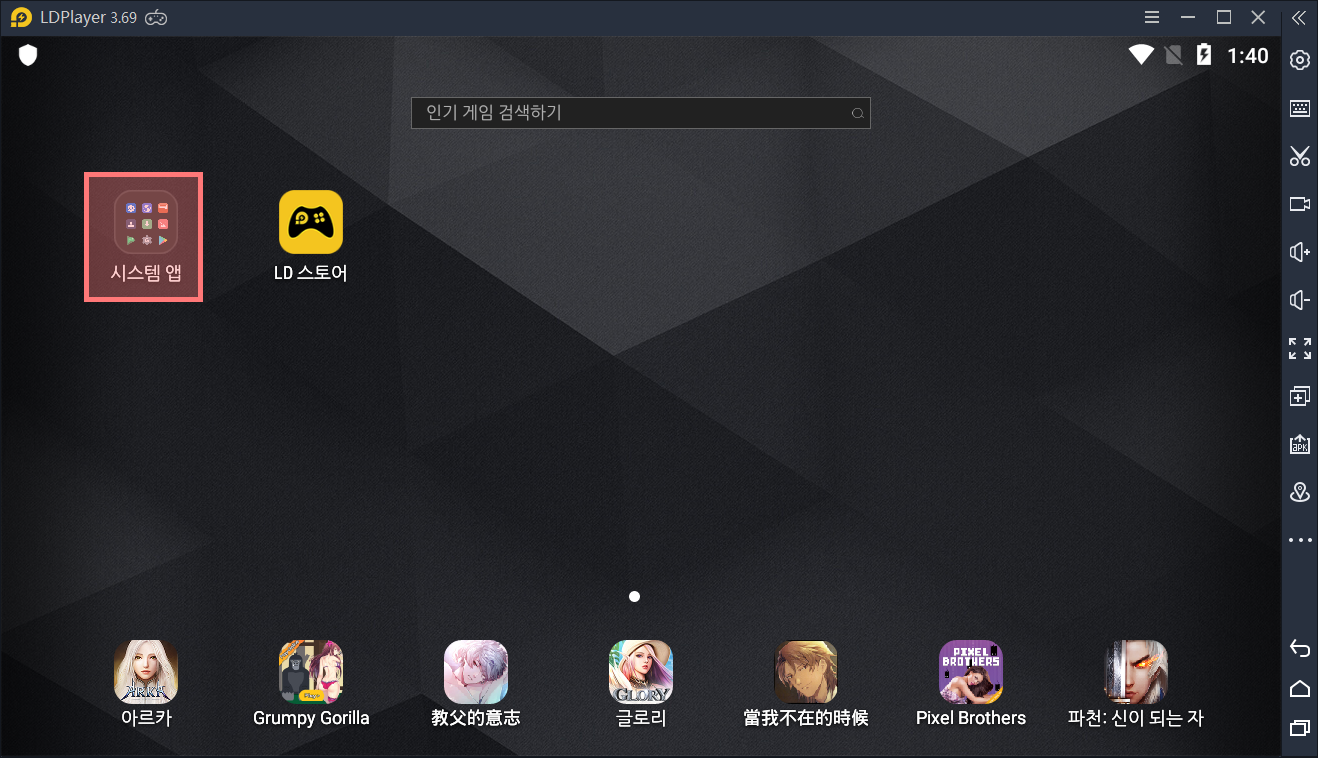Click the no-SIM status icon
Image resolution: width=1318 pixels, height=758 pixels.
(1174, 55)
